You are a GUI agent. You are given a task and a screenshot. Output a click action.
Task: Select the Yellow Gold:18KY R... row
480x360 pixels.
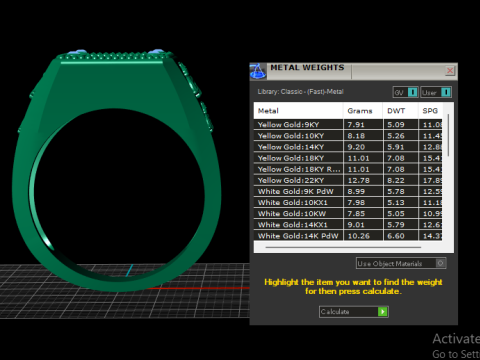(348, 169)
